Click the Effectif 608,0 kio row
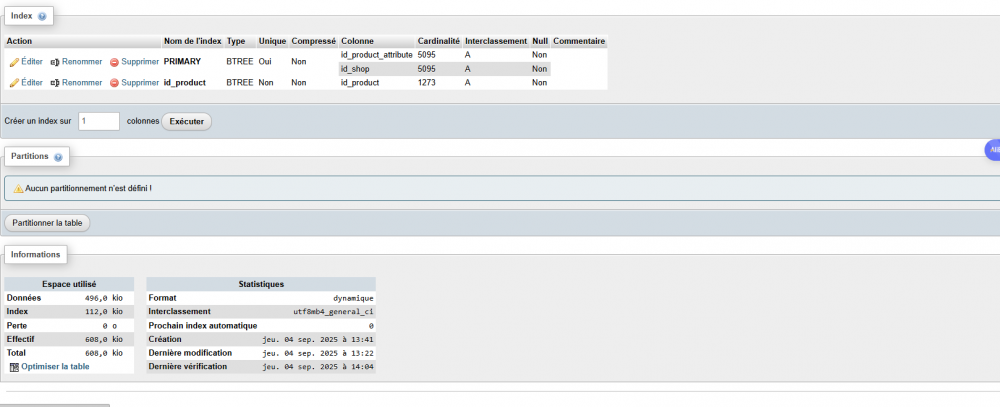This screenshot has height=407, width=1000. tap(70, 339)
